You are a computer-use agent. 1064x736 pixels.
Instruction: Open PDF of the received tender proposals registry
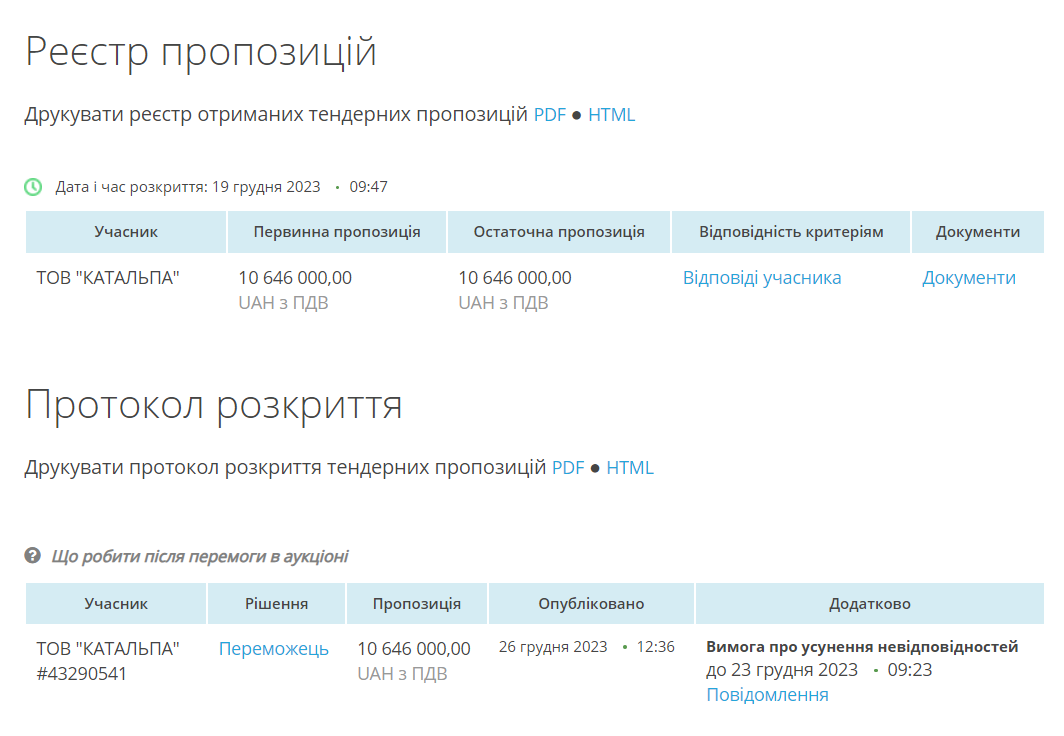549,115
